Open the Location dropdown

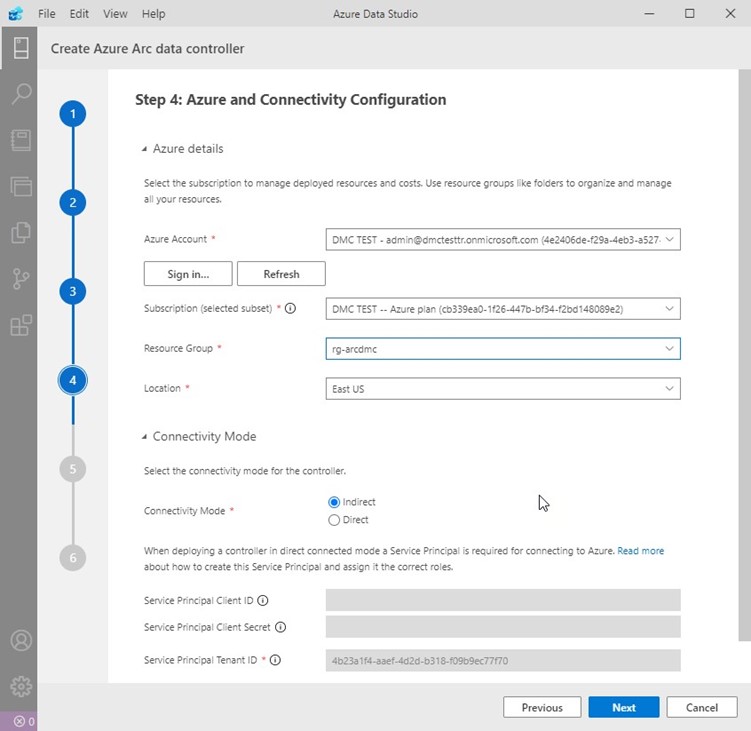coord(503,388)
